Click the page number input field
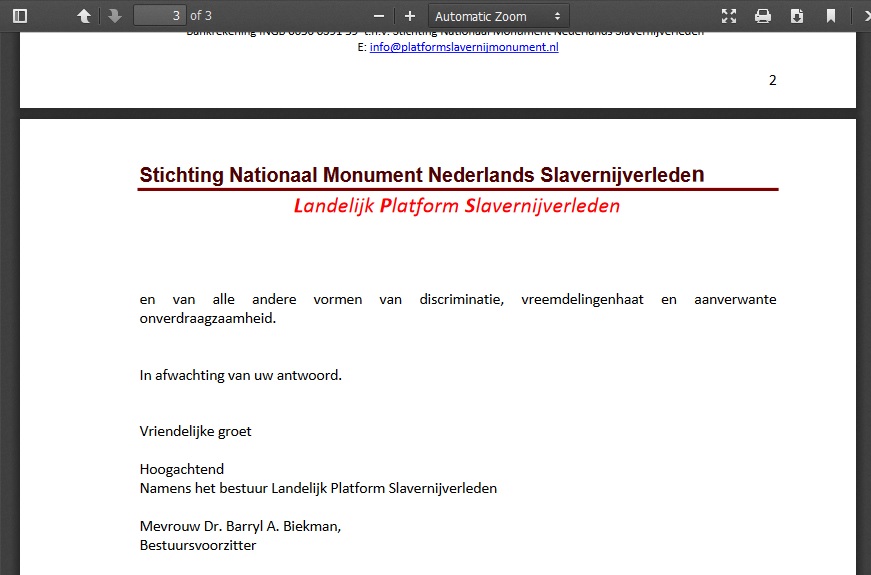Image resolution: width=871 pixels, height=575 pixels. [160, 16]
